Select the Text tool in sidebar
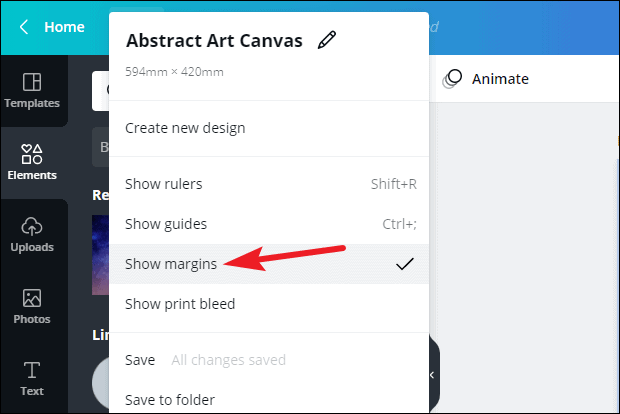The image size is (620, 414). tap(32, 379)
